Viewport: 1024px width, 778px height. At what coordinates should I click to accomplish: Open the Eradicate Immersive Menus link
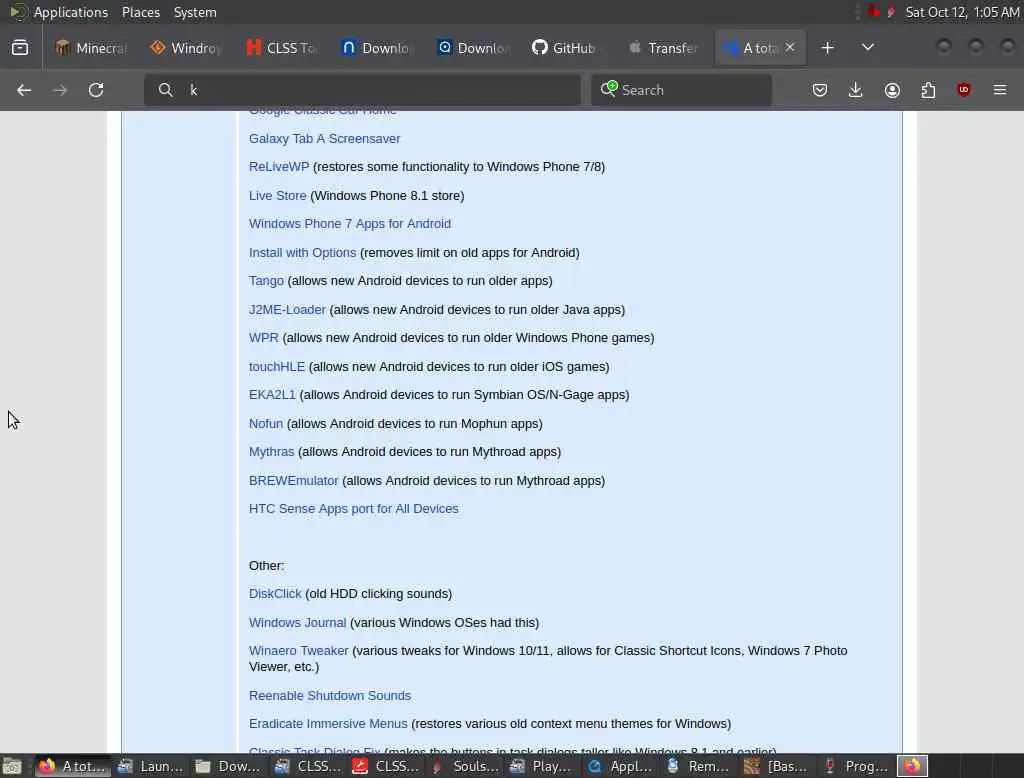[x=328, y=724]
